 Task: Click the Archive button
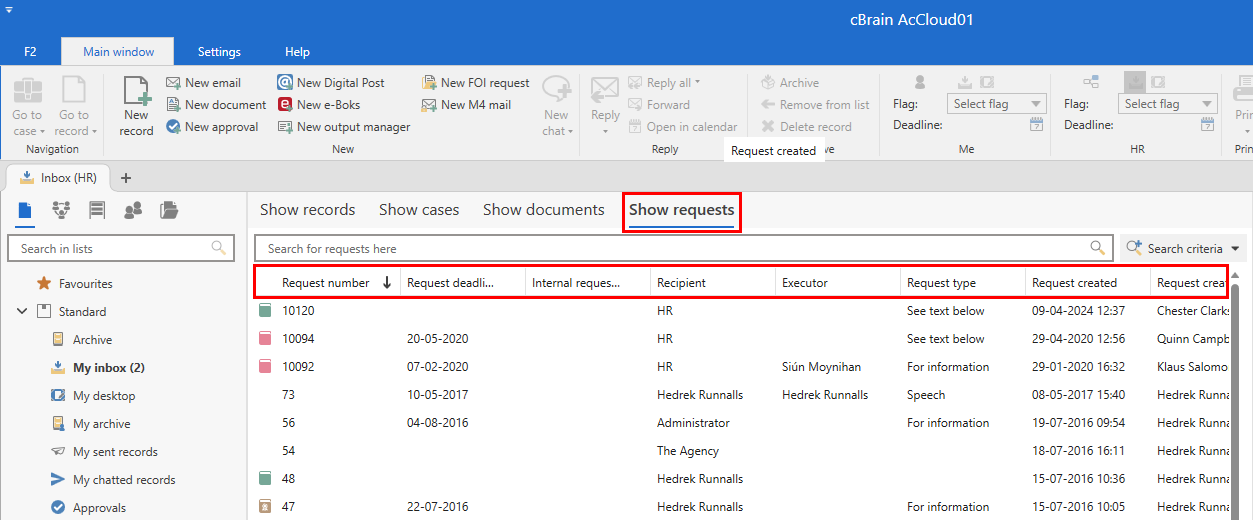point(790,83)
